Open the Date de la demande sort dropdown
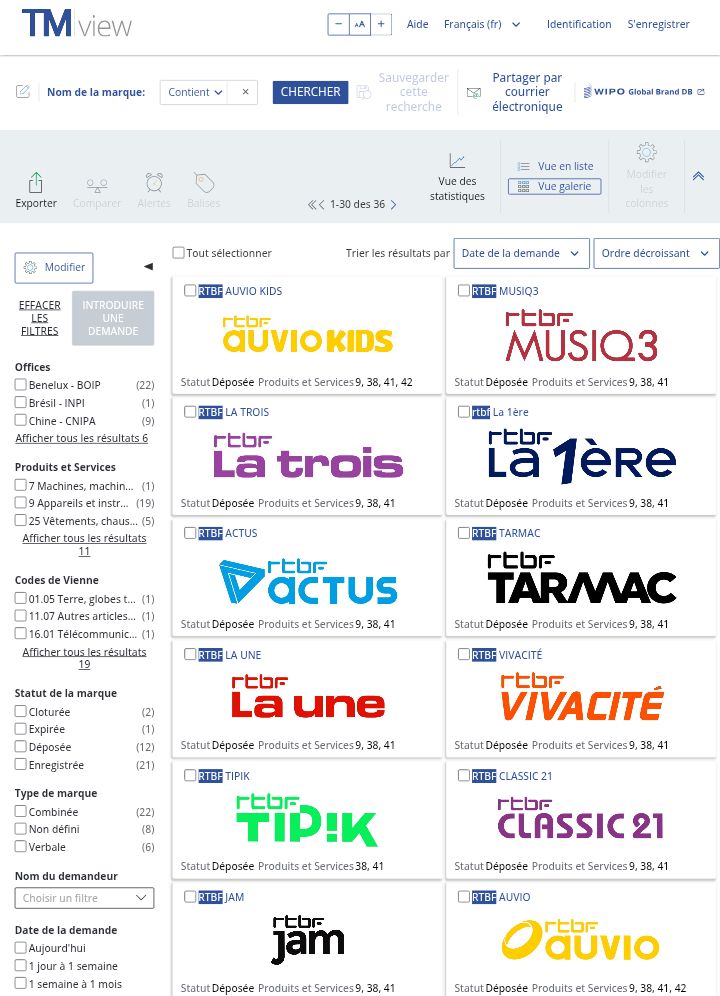 [x=521, y=253]
